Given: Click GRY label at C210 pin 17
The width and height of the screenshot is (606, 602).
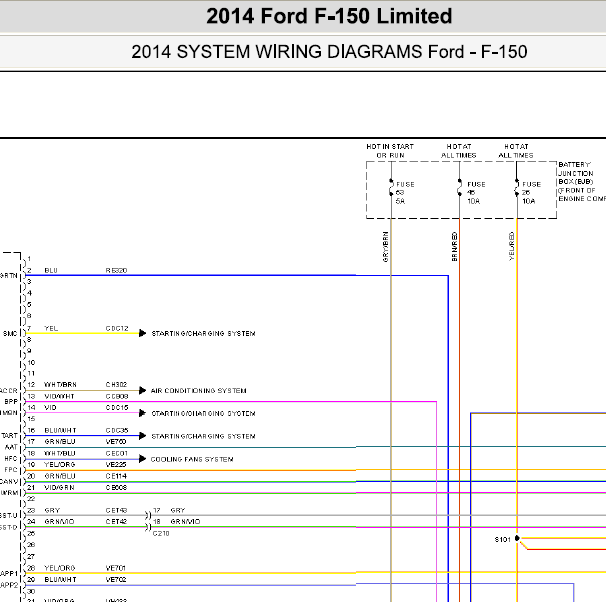Looking at the screenshot, I should point(178,510).
